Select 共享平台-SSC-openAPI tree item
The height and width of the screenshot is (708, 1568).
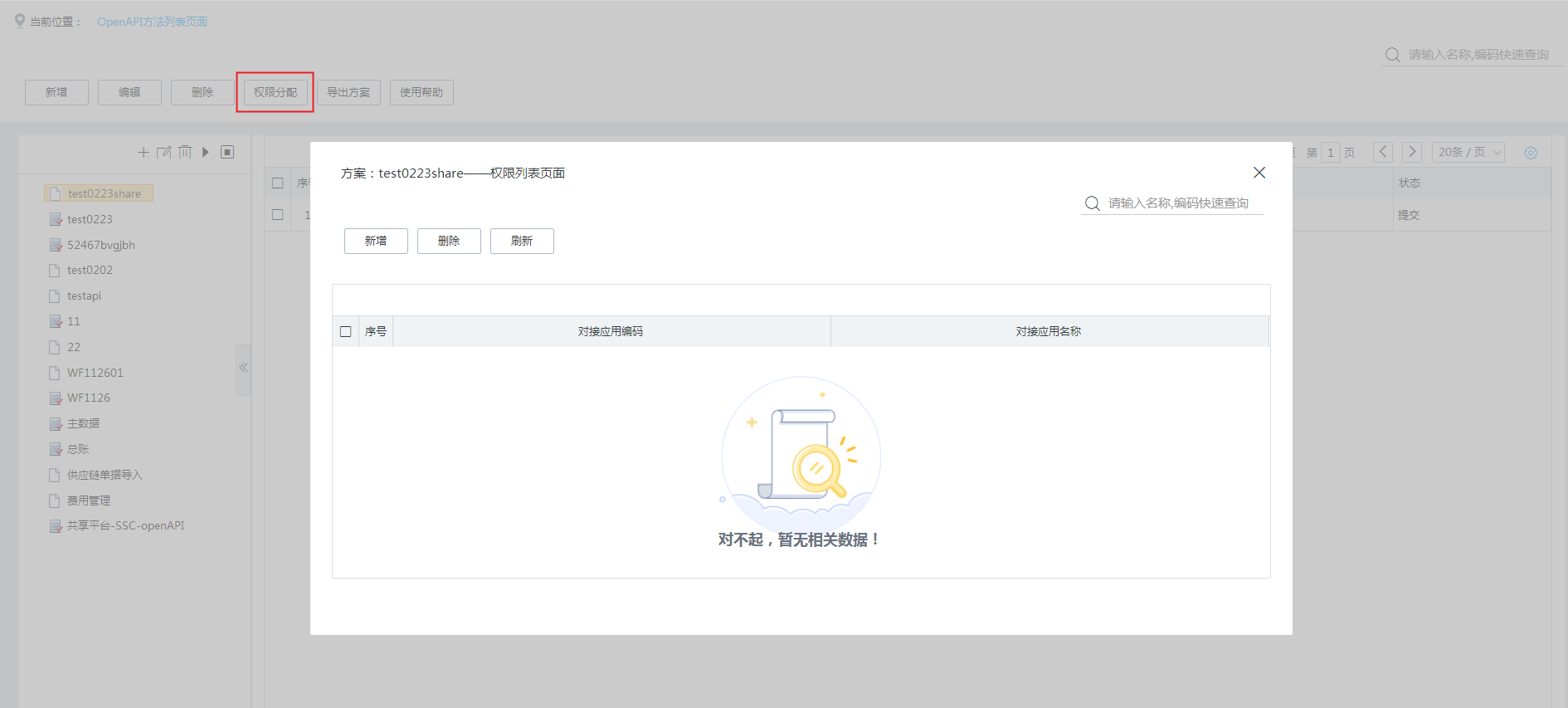tap(125, 525)
